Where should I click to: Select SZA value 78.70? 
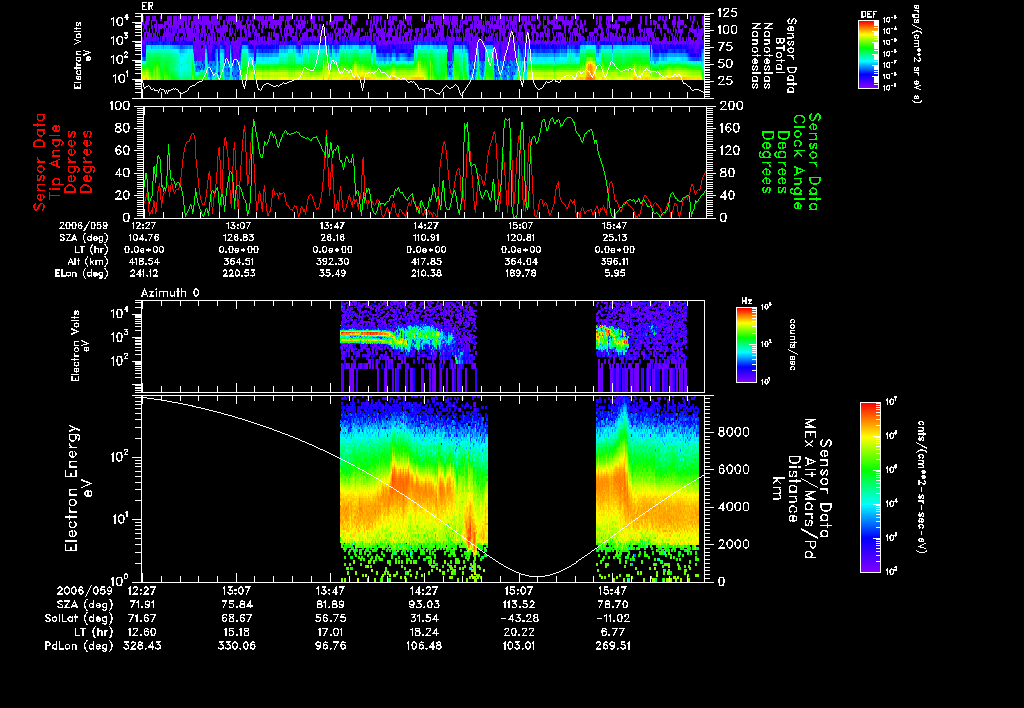click(612, 605)
